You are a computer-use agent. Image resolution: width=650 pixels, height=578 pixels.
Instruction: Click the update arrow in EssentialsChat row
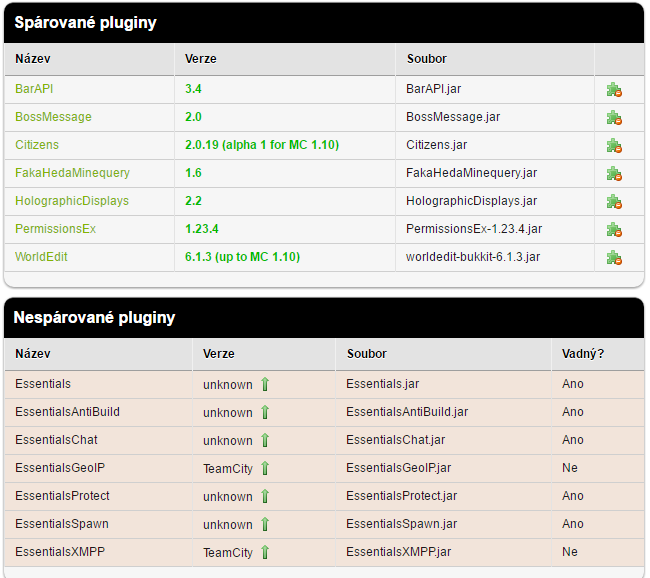[x=265, y=440]
